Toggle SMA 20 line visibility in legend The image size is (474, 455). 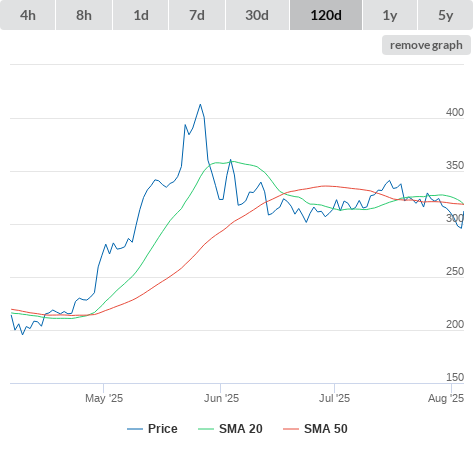click(x=241, y=429)
